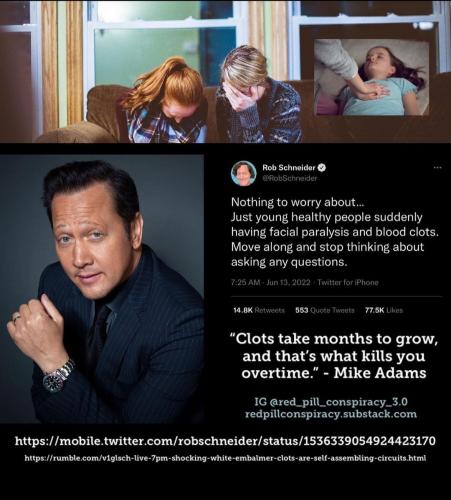Click the blue verified badge next to the name

pyautogui.click(x=322, y=167)
